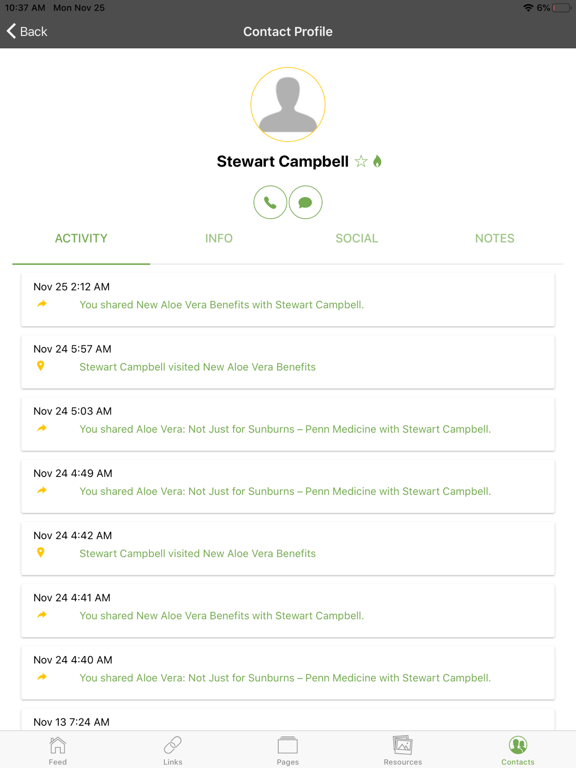Viewport: 576px width, 768px height.
Task: Switch to the NOTES tab
Action: [x=495, y=239]
